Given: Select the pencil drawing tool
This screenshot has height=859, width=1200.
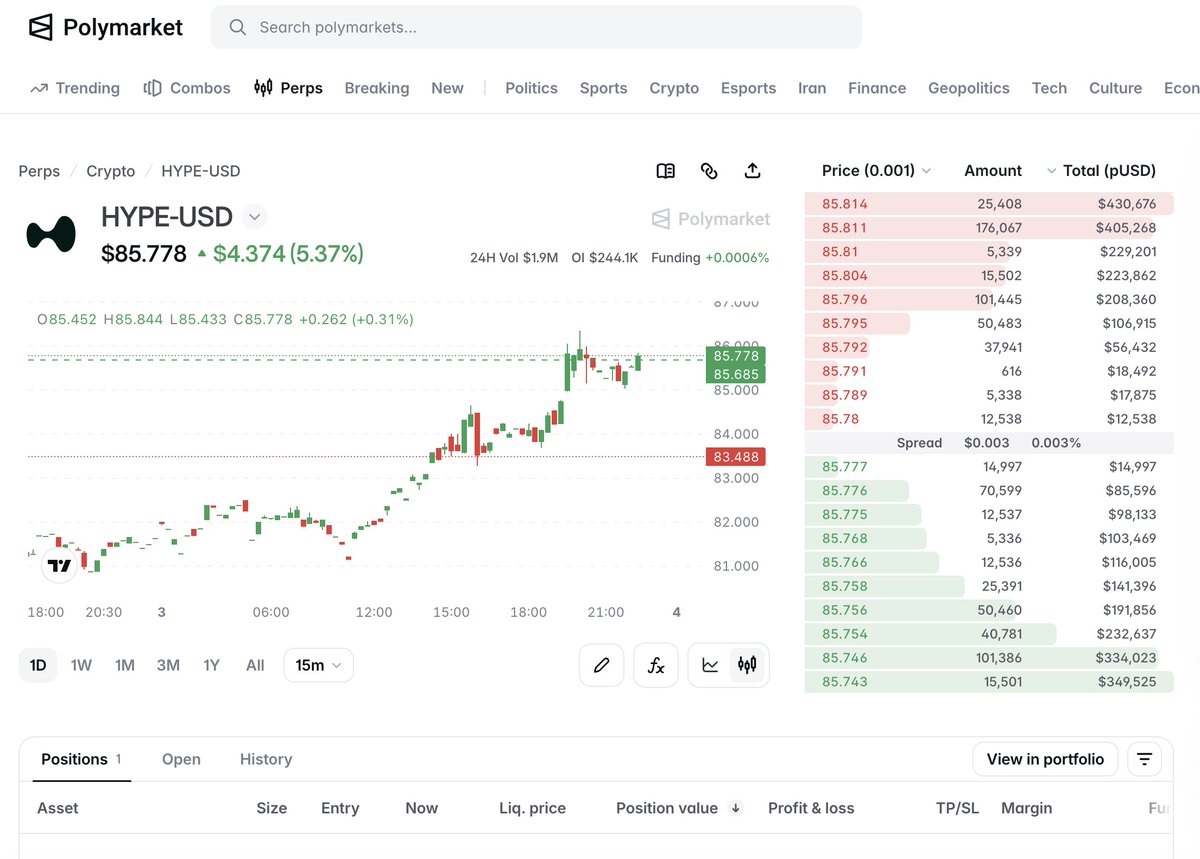Looking at the screenshot, I should pyautogui.click(x=602, y=665).
